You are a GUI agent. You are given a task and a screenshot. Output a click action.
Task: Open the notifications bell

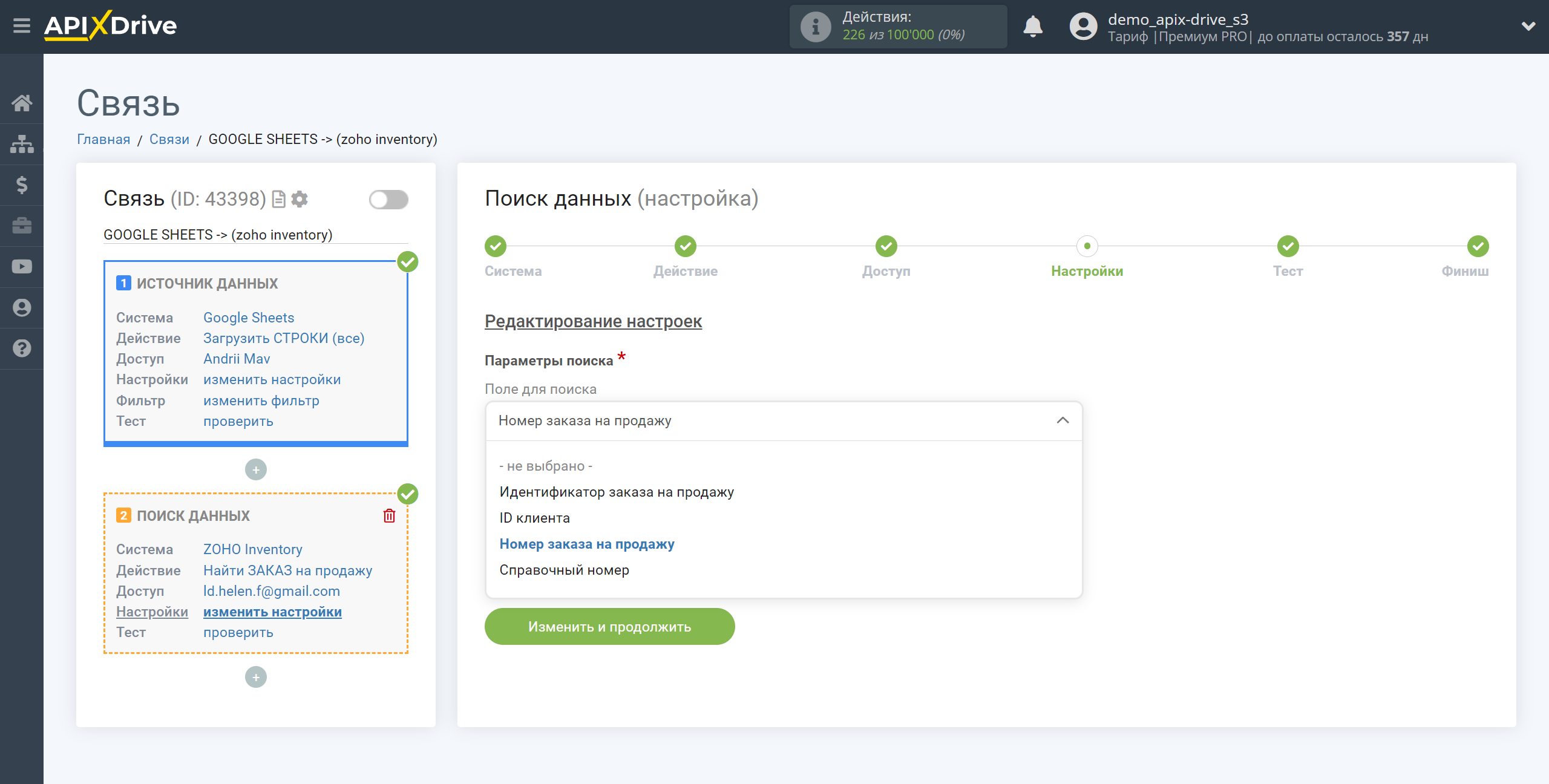click(1033, 27)
